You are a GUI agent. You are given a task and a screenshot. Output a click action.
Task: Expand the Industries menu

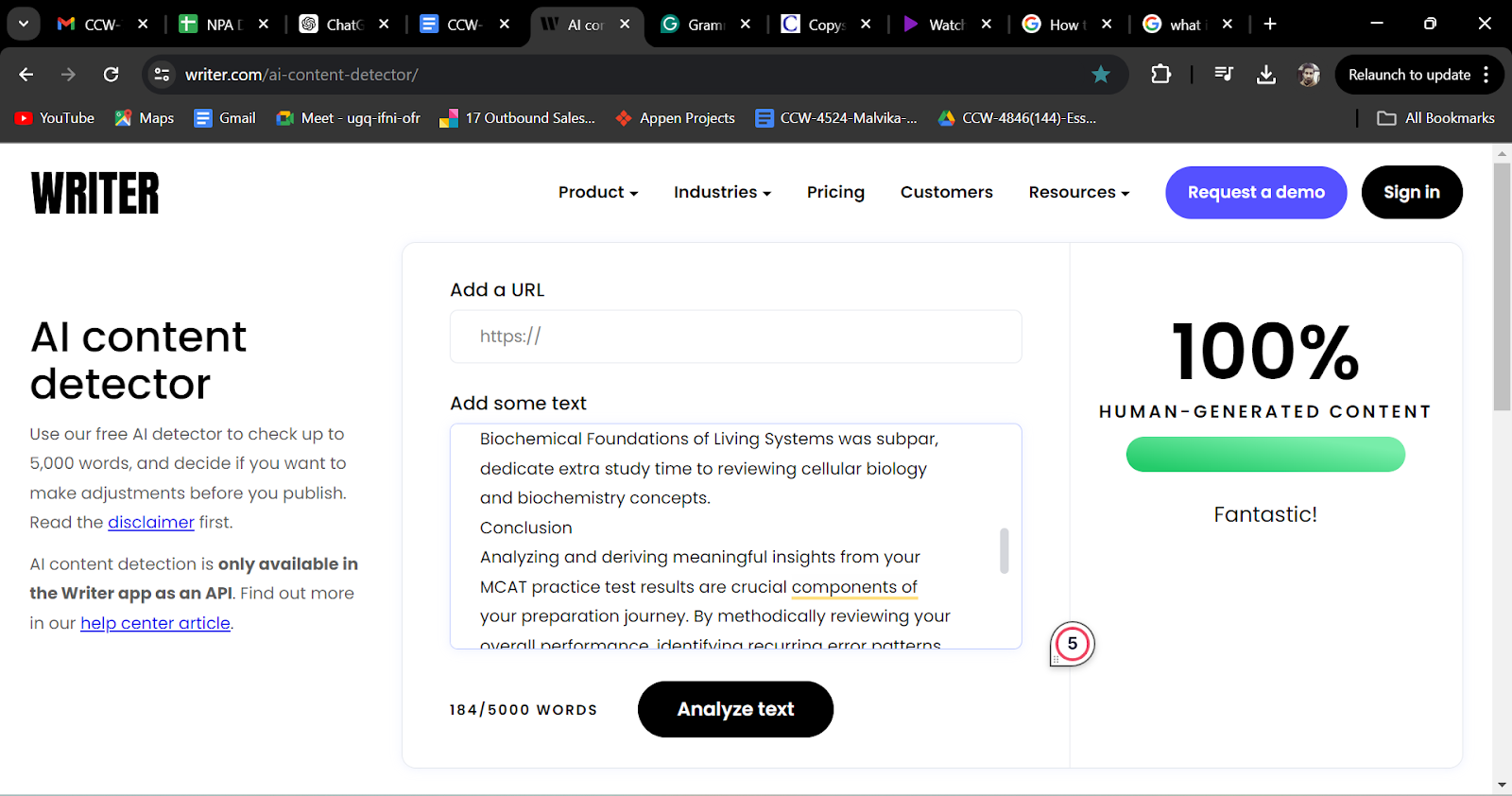coord(722,192)
